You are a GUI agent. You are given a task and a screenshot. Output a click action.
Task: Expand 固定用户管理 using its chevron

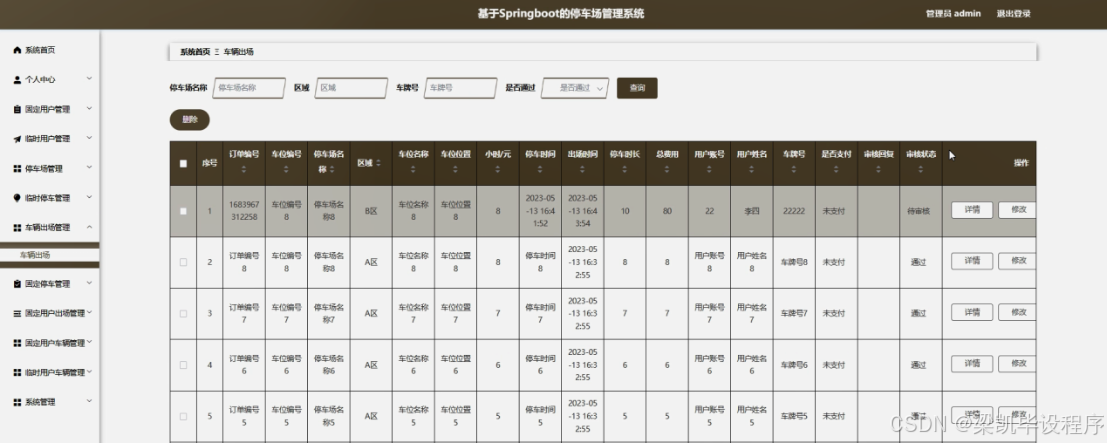click(89, 109)
